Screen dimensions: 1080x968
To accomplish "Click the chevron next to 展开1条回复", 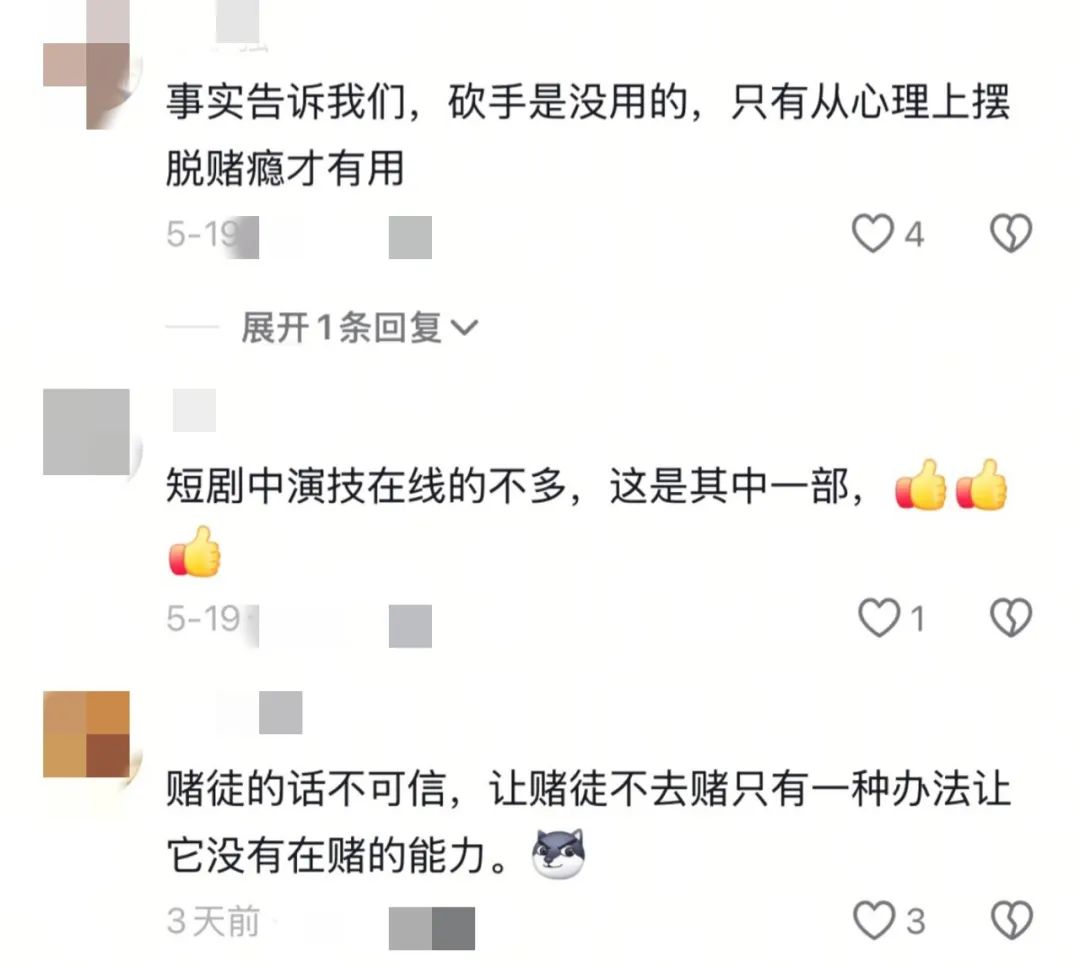I will coord(464,327).
